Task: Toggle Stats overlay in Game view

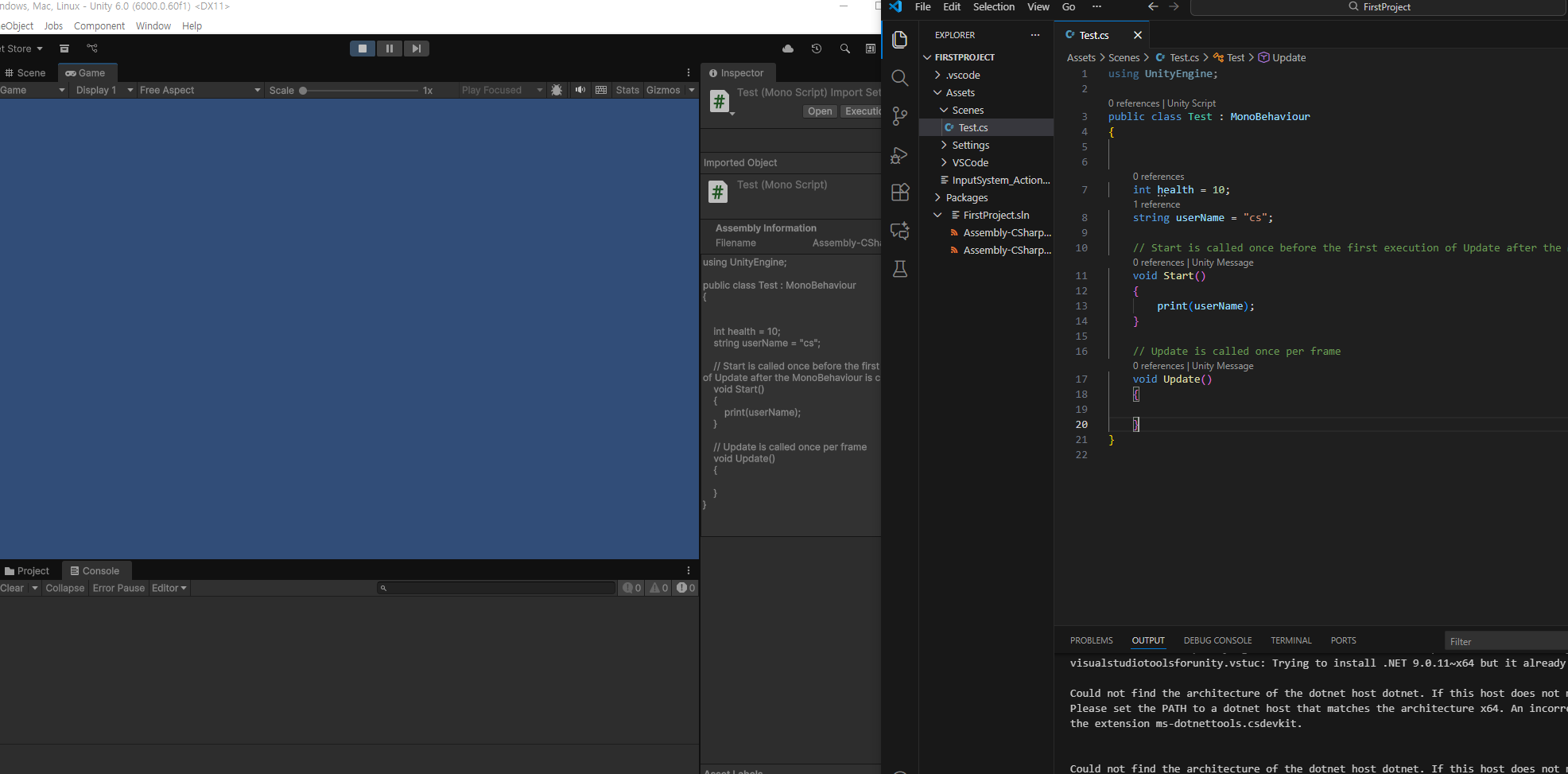Action: click(627, 90)
